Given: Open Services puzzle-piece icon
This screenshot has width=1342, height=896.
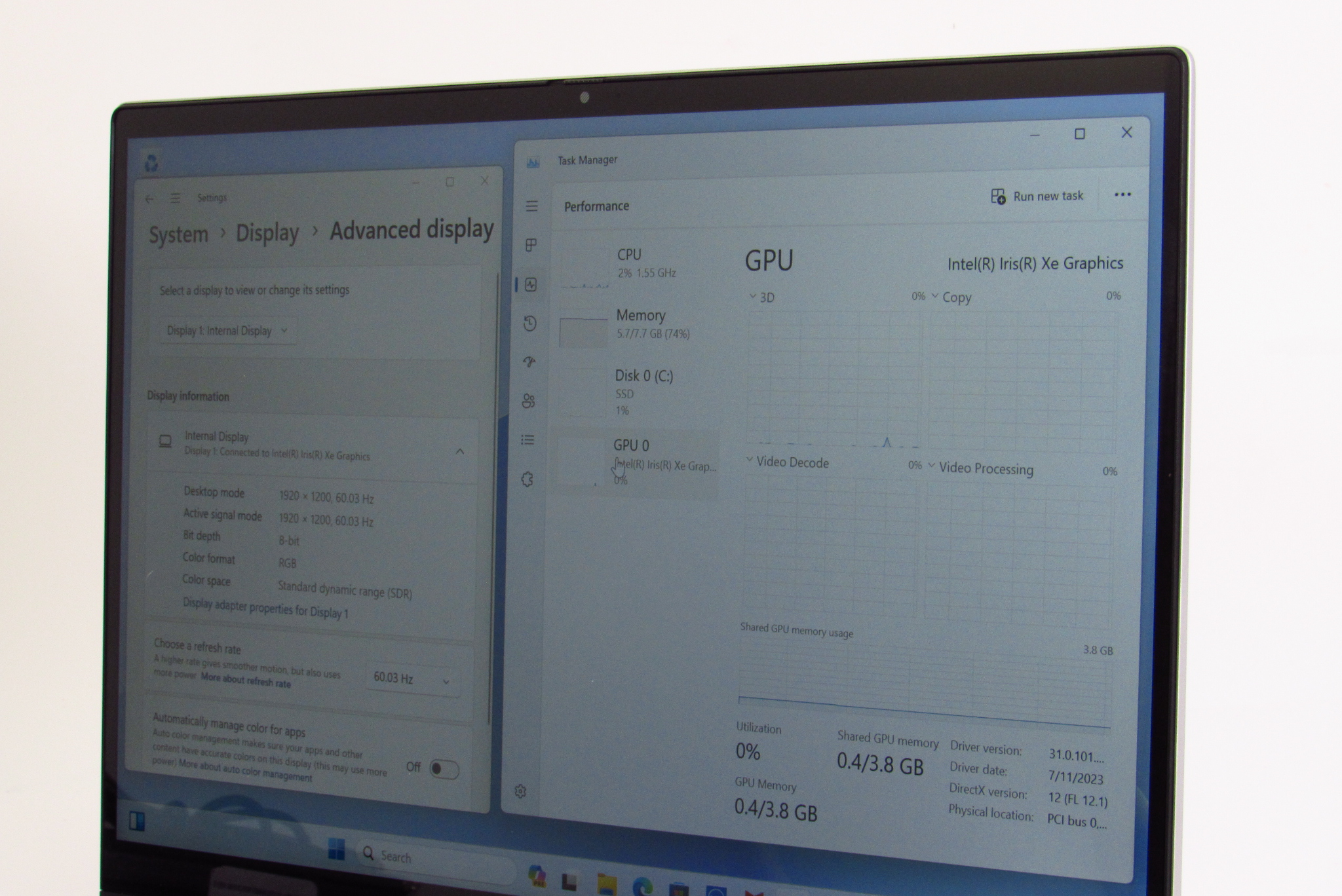Looking at the screenshot, I should click(527, 479).
